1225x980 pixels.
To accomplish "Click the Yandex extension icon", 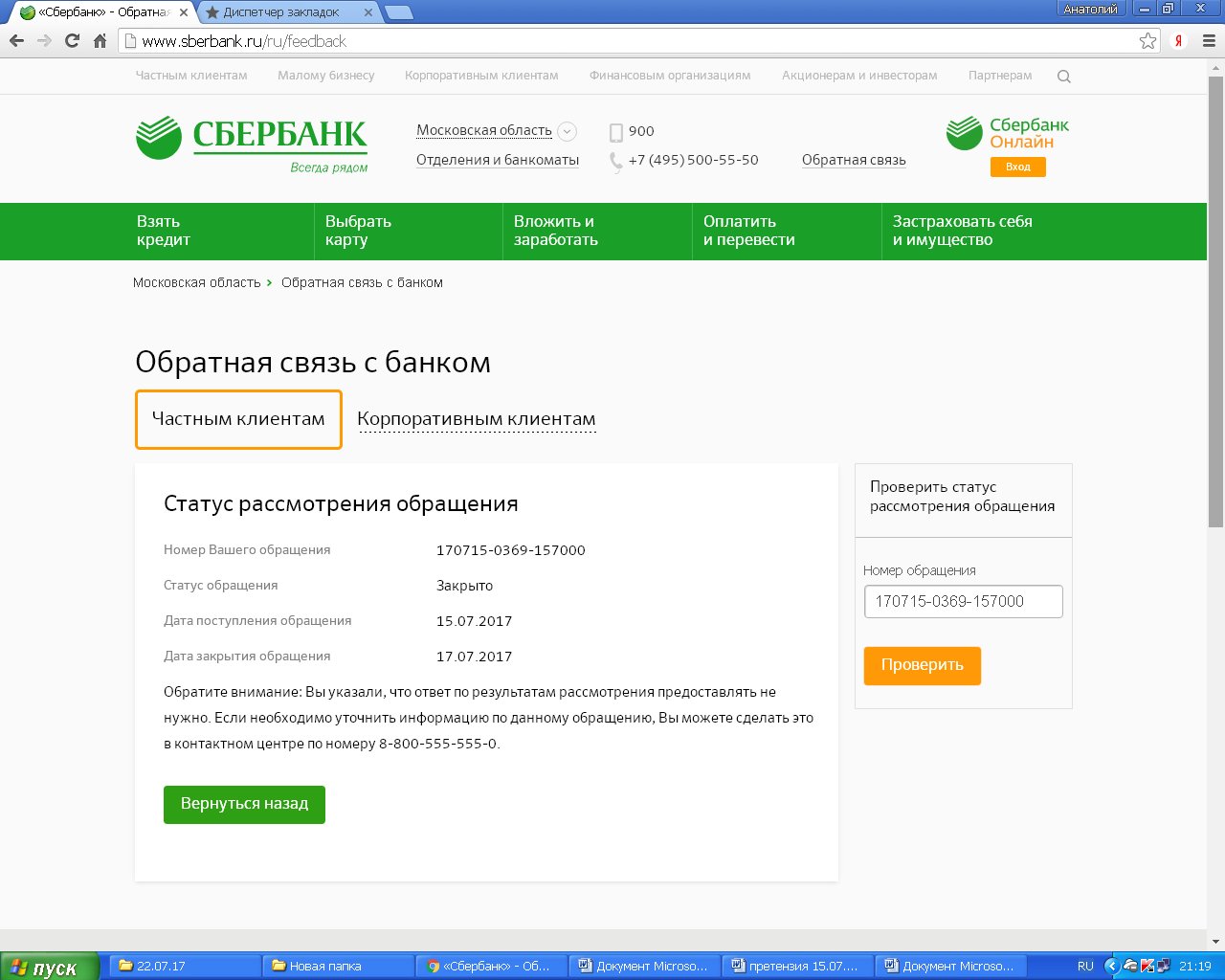I will pos(1179,41).
